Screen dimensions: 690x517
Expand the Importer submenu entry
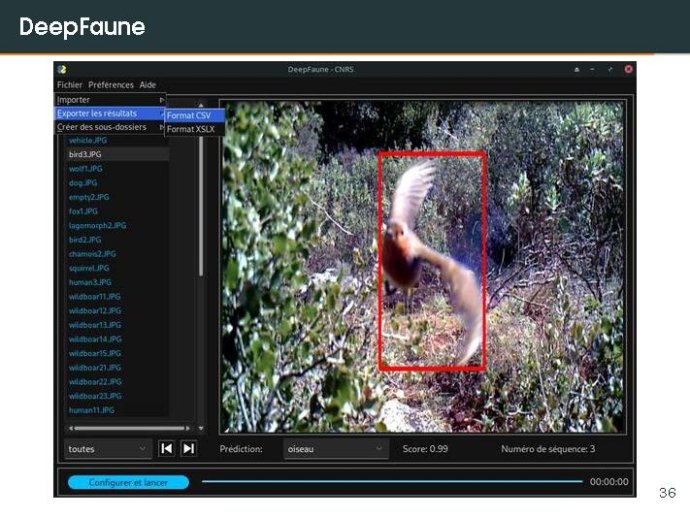point(110,100)
